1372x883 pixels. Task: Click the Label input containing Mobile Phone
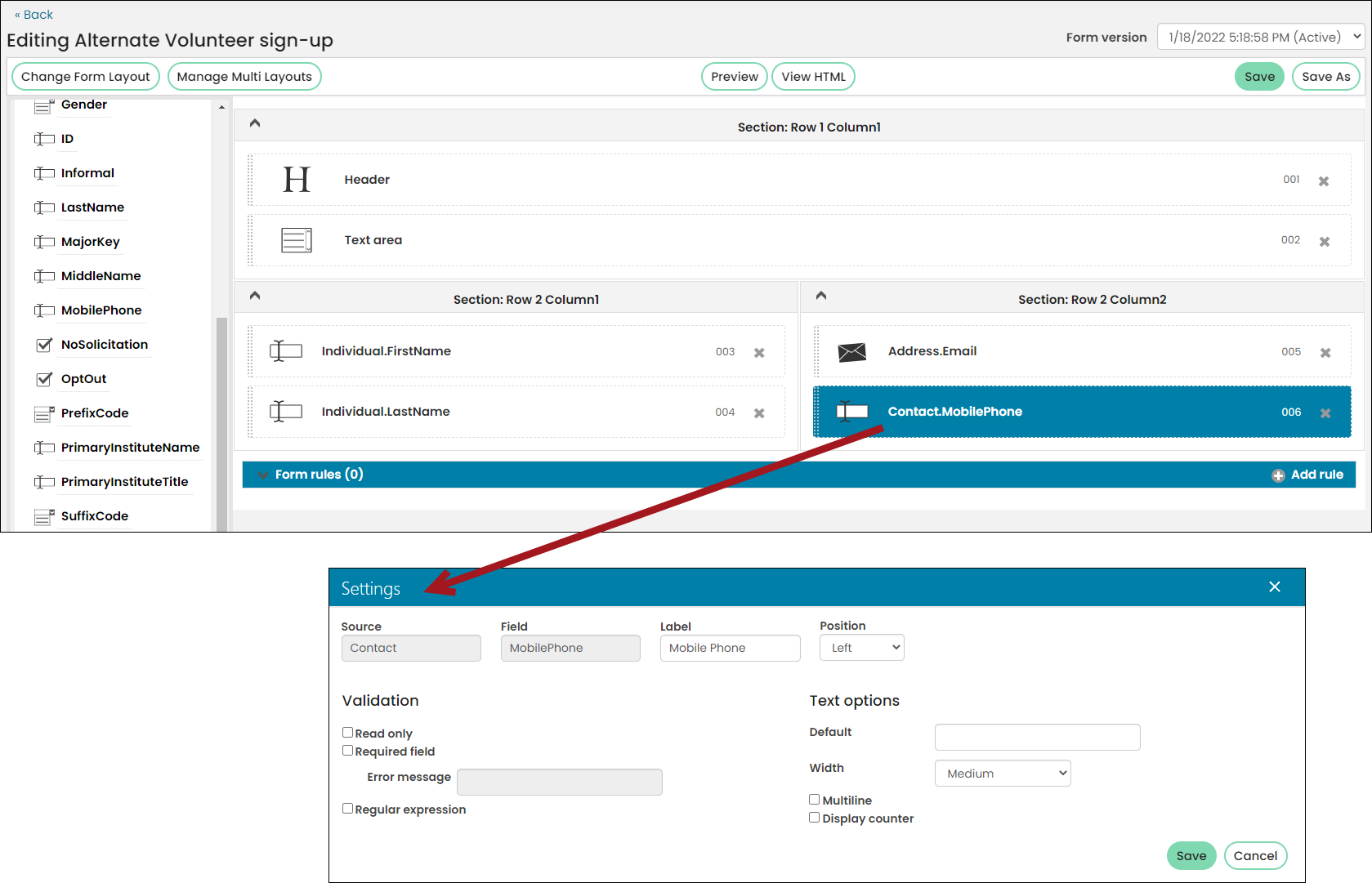[731, 648]
